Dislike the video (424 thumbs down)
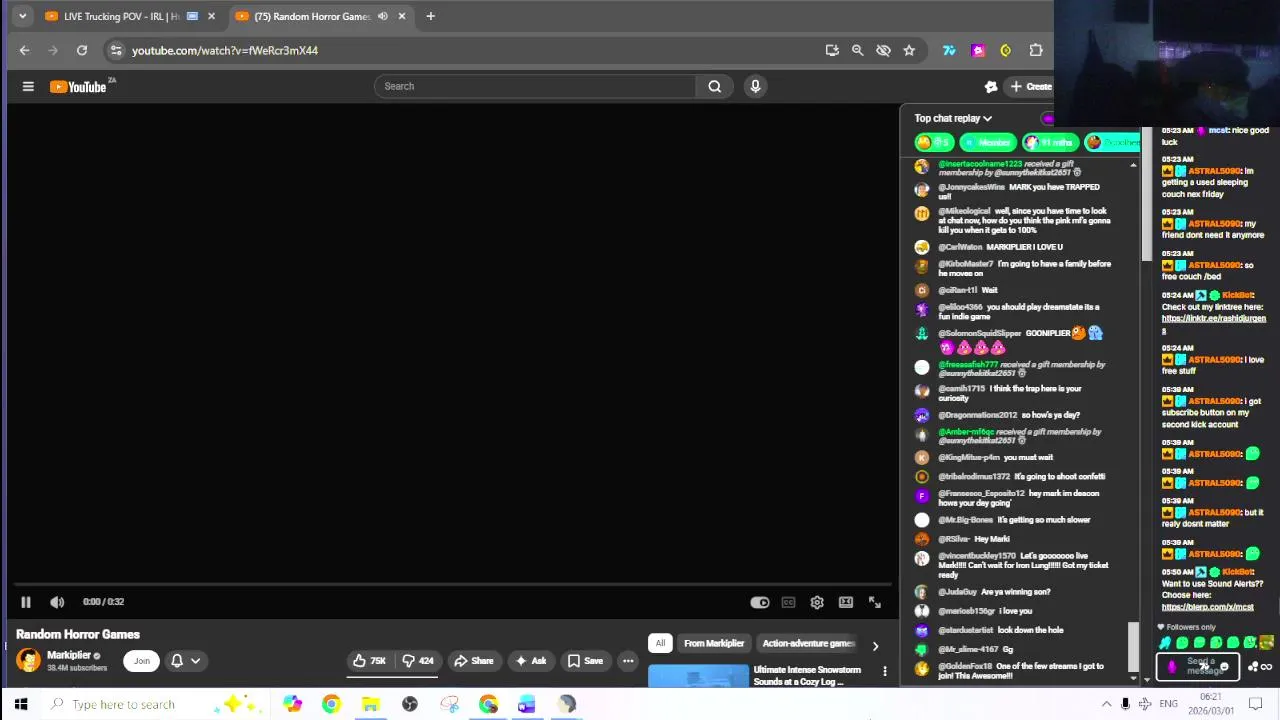This screenshot has height=720, width=1280. coord(418,661)
